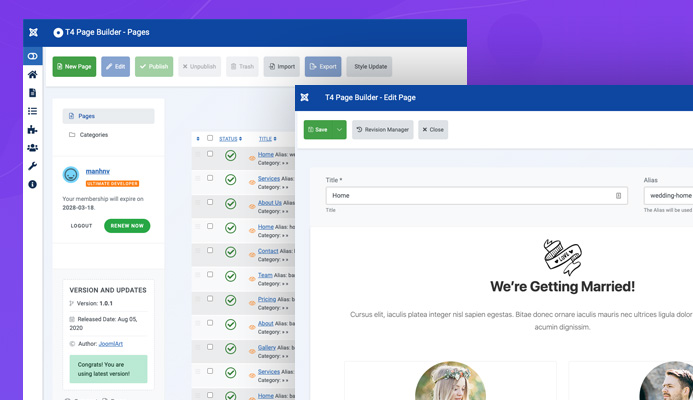
Task: Sort pages by Title column
Action: tap(267, 139)
